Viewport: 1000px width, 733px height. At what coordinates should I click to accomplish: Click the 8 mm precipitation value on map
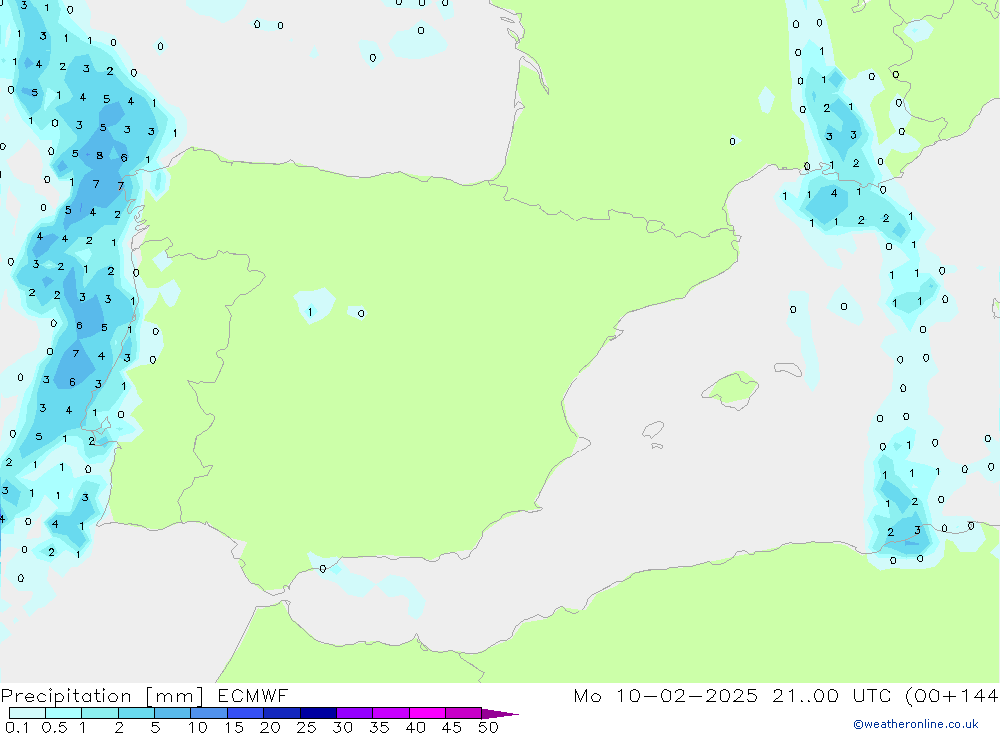pyautogui.click(x=99, y=155)
